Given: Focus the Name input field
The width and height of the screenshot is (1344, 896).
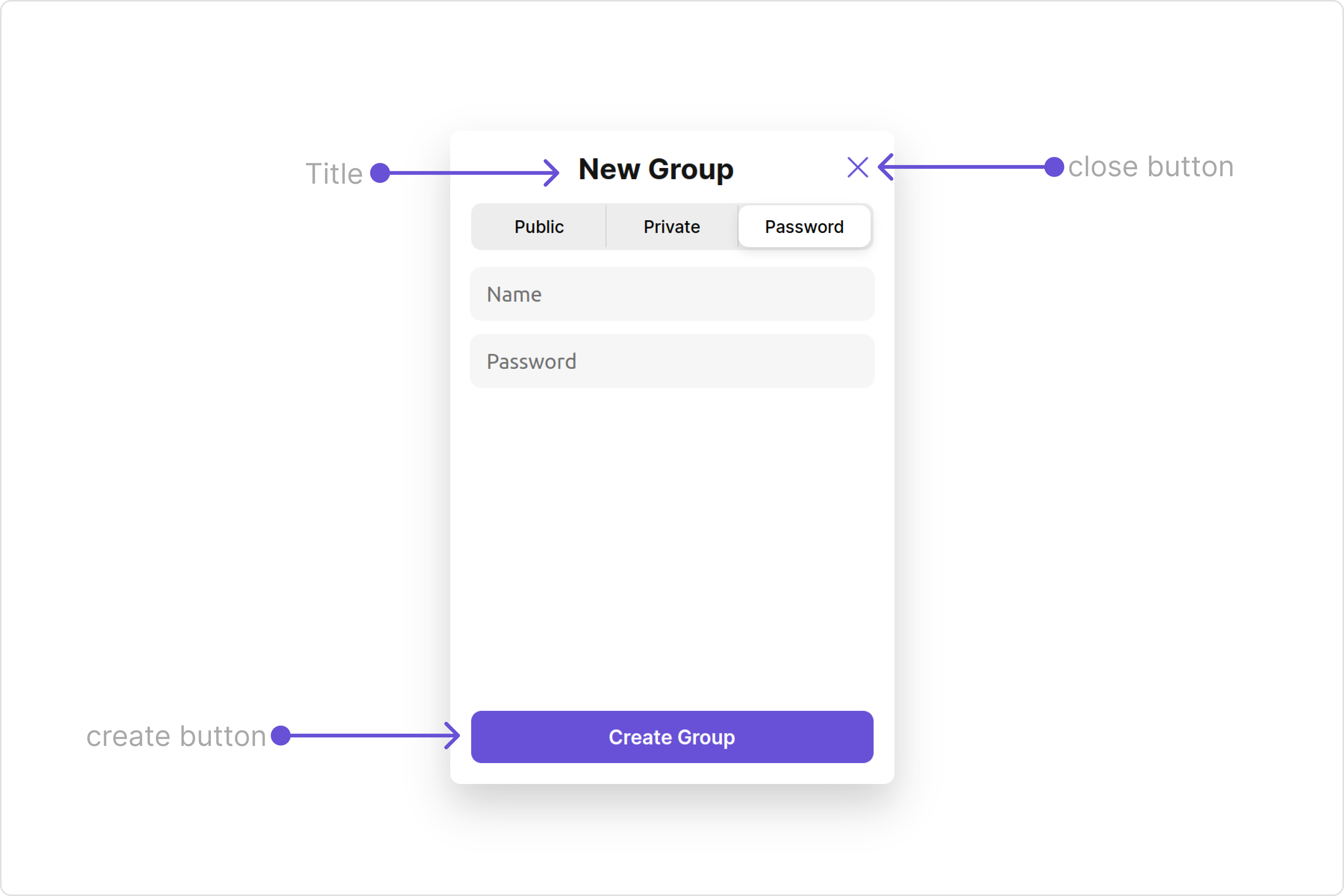Looking at the screenshot, I should tap(672, 294).
